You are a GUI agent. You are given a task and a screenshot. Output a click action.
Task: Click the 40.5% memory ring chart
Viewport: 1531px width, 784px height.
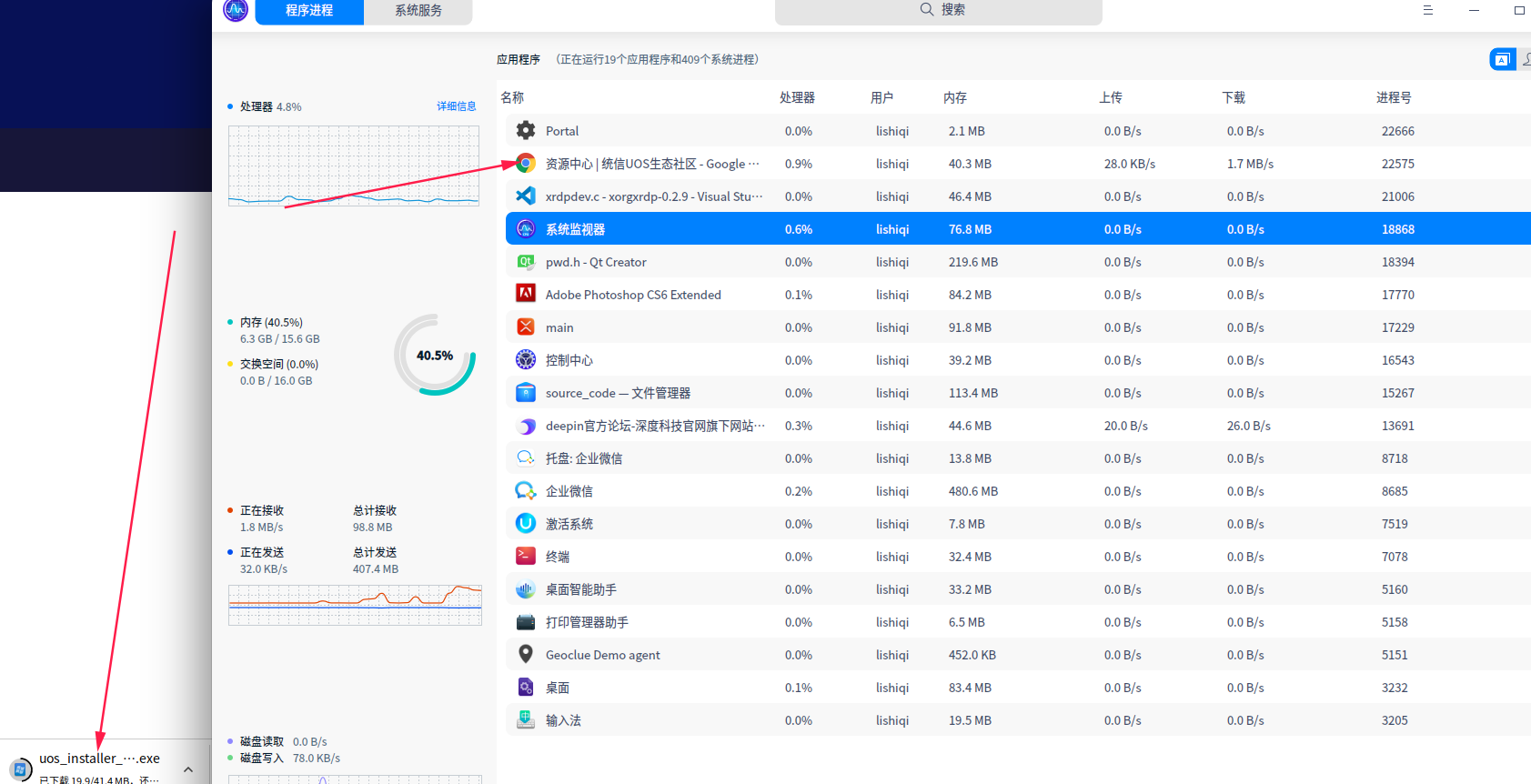435,356
